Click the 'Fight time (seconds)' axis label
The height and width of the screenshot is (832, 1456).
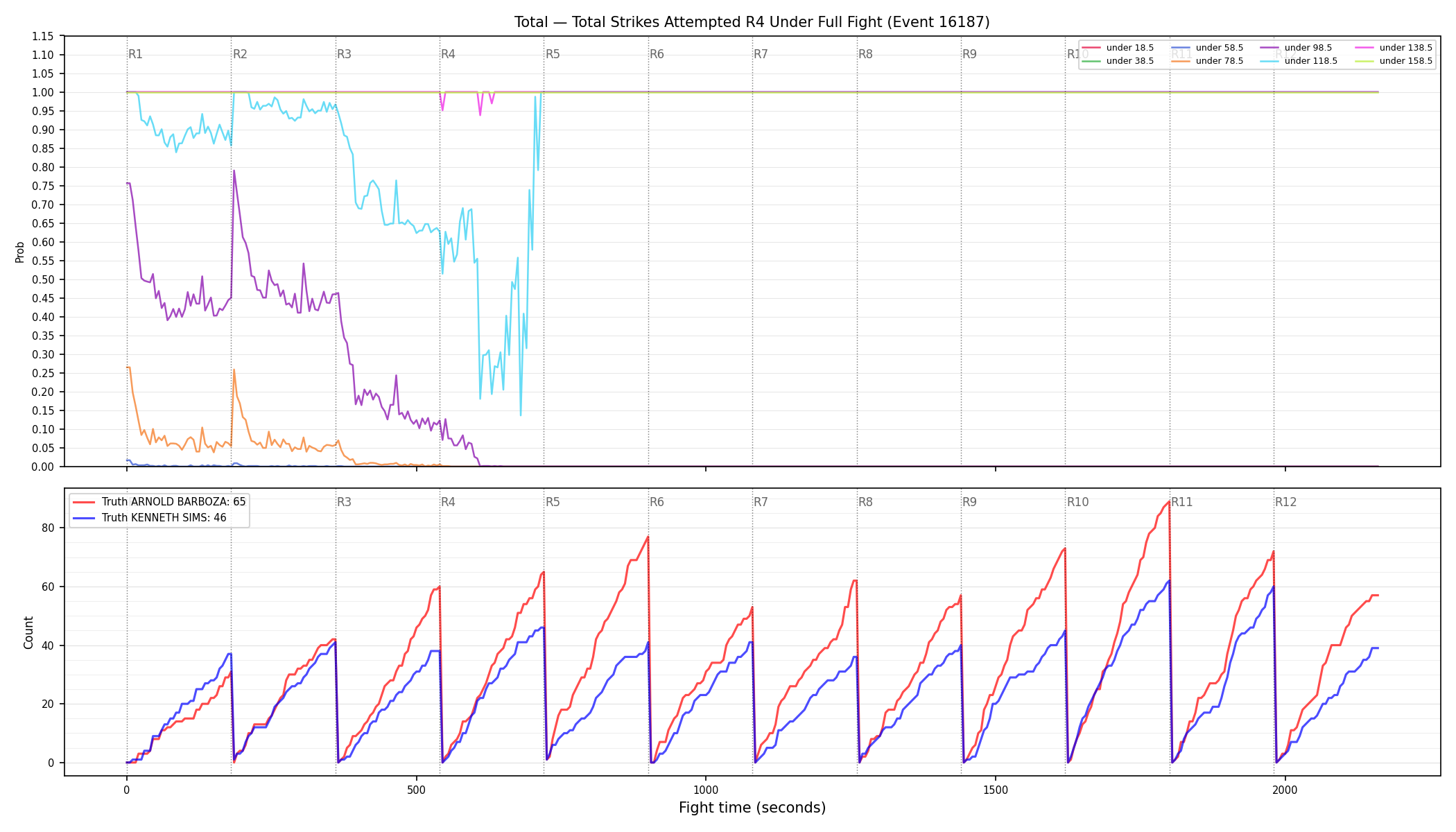pyautogui.click(x=752, y=808)
